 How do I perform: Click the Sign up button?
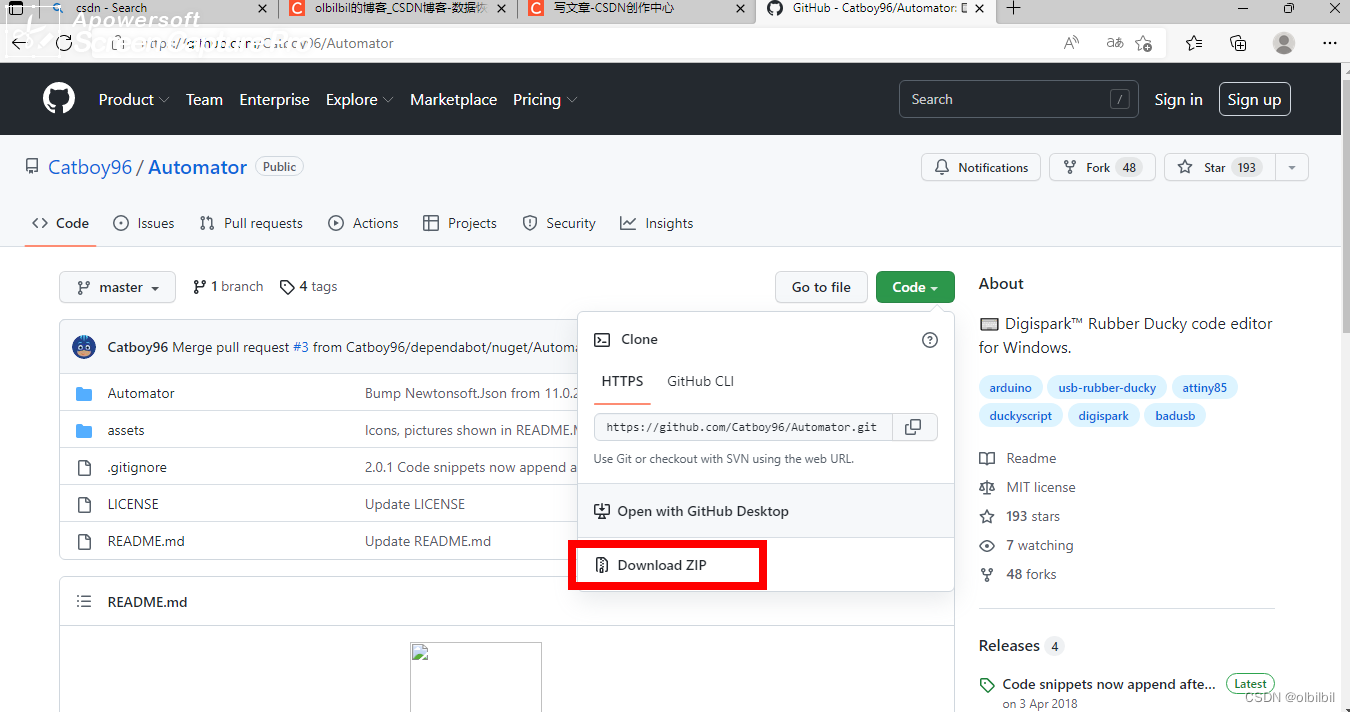pos(1254,99)
